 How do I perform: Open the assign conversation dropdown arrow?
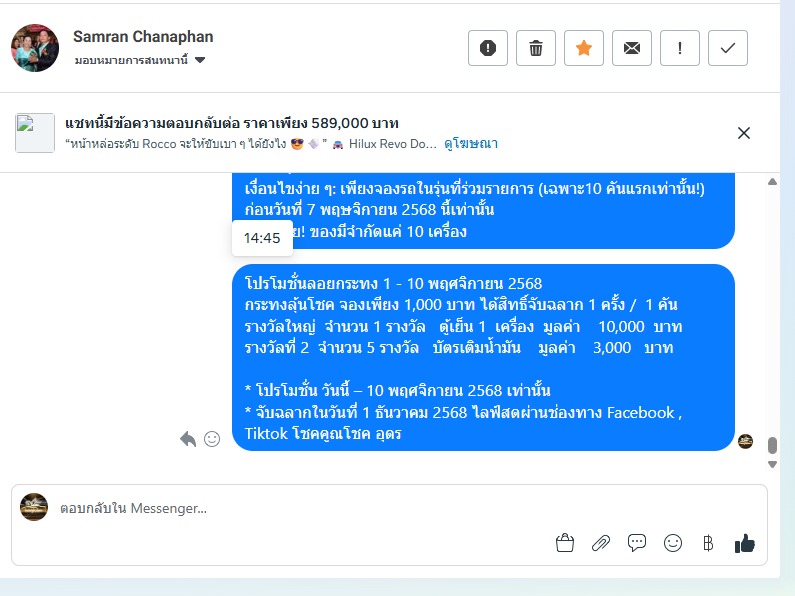(200, 60)
